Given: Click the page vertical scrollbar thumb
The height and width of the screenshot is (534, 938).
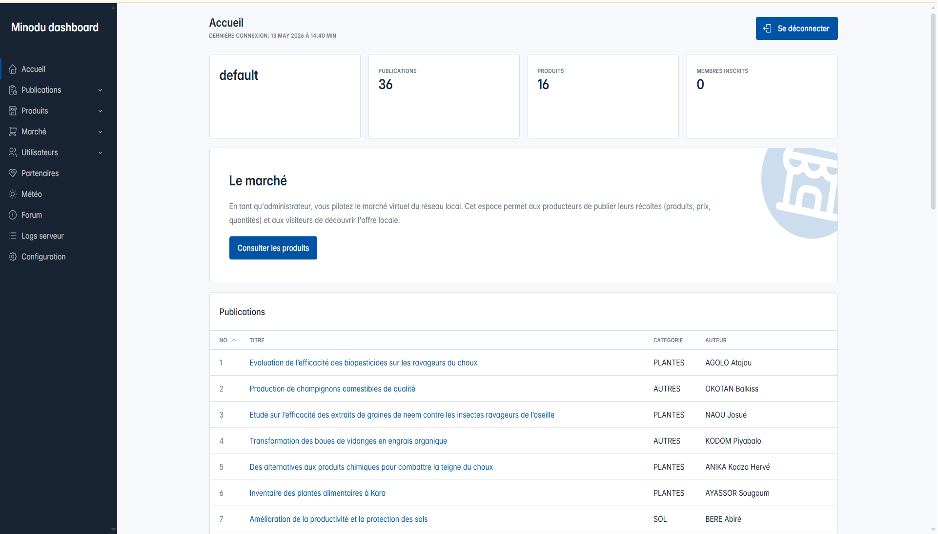Looking at the screenshot, I should (933, 111).
